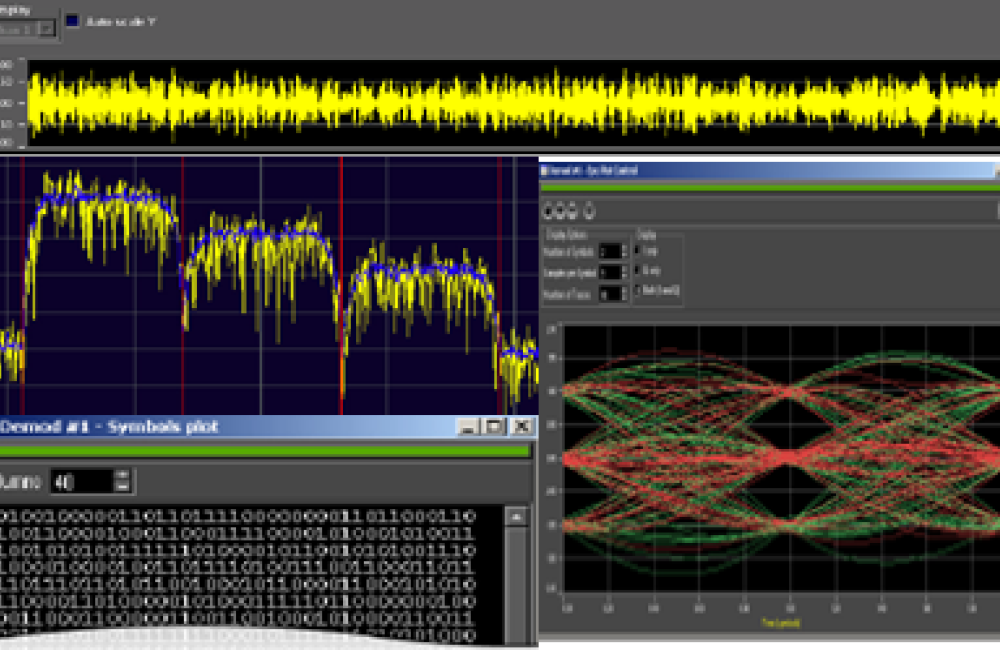Viewport: 1000px width, 650px height.
Task: Click the Number of Traces stepper arrows
Action: (624, 293)
